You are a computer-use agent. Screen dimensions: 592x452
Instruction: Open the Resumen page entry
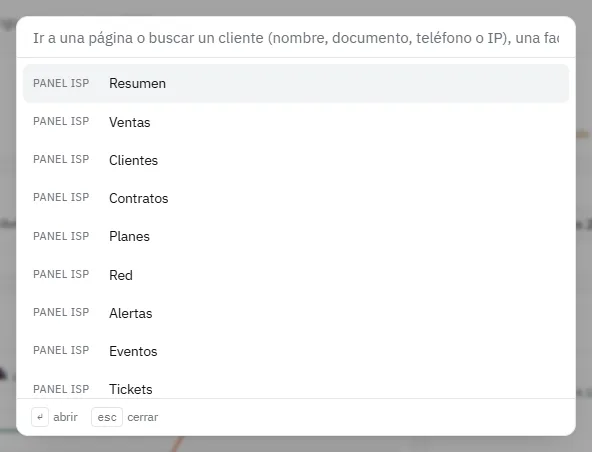click(296, 83)
